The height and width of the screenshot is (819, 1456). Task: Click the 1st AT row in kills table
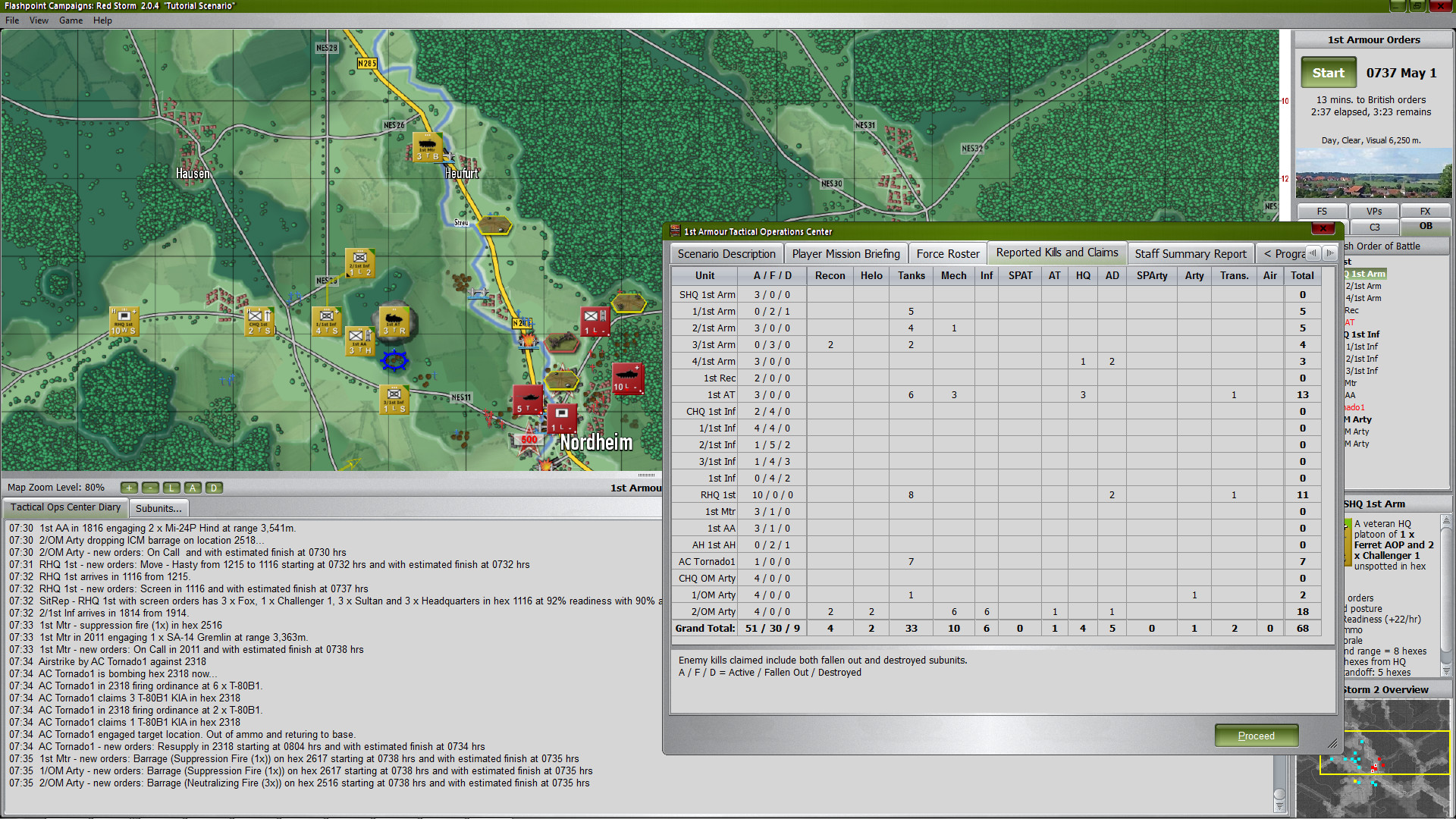[x=996, y=394]
